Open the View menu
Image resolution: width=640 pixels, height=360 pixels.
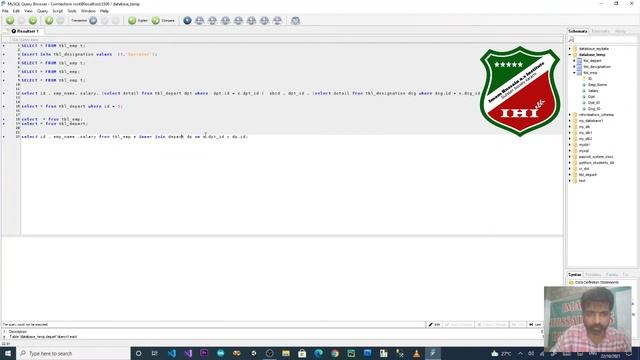pos(28,11)
